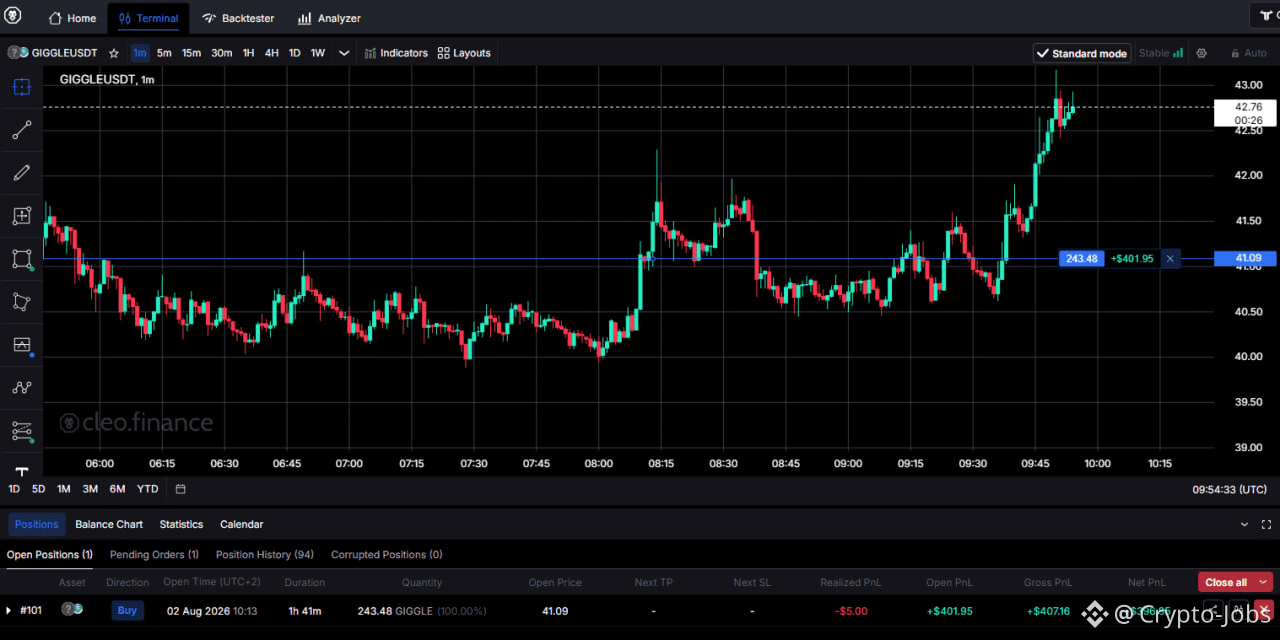Viewport: 1280px width, 640px height.
Task: Favorite GIGGLEUSDT with the star icon
Action: click(x=114, y=53)
